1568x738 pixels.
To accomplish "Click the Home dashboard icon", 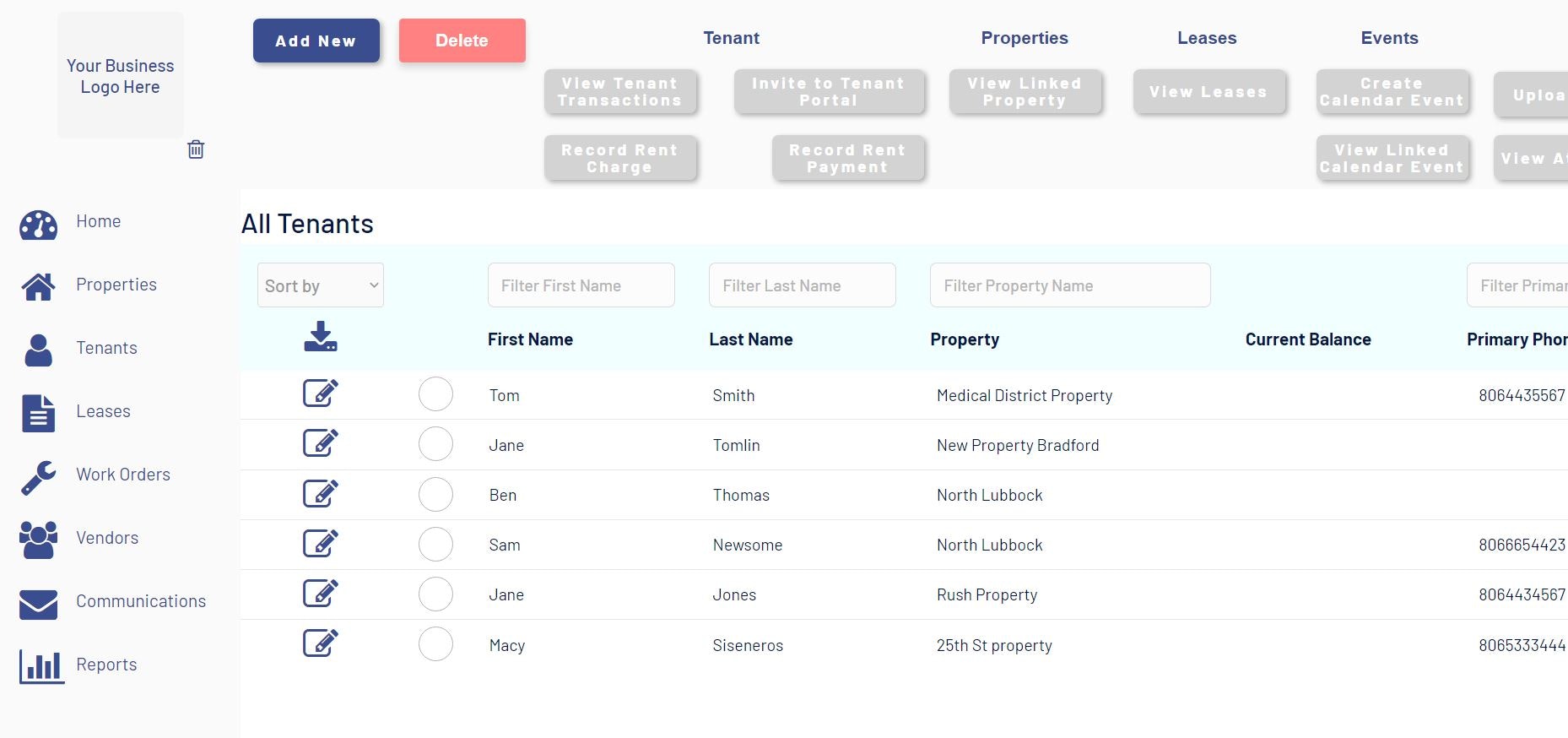I will pos(39,225).
